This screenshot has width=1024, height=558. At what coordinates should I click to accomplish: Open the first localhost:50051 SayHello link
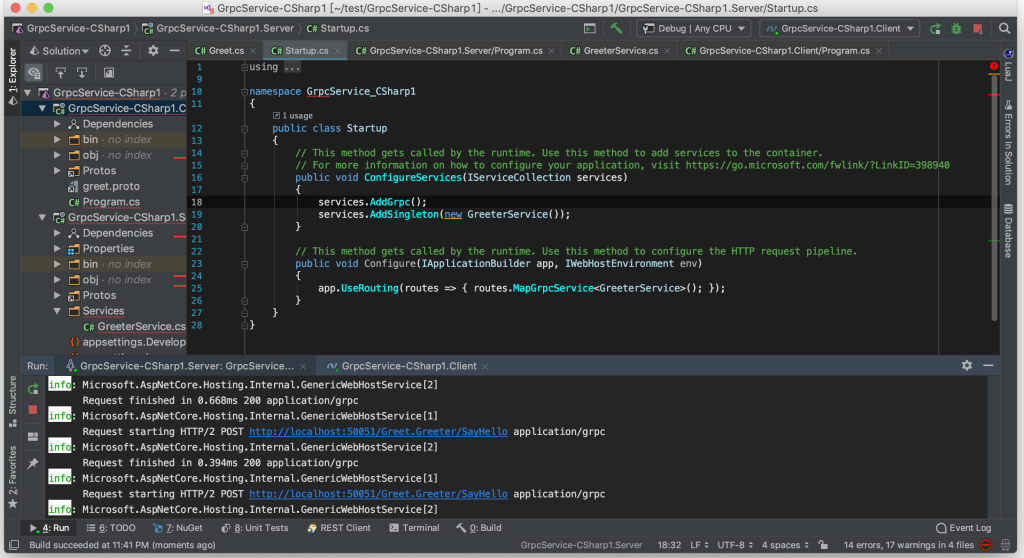coord(378,431)
